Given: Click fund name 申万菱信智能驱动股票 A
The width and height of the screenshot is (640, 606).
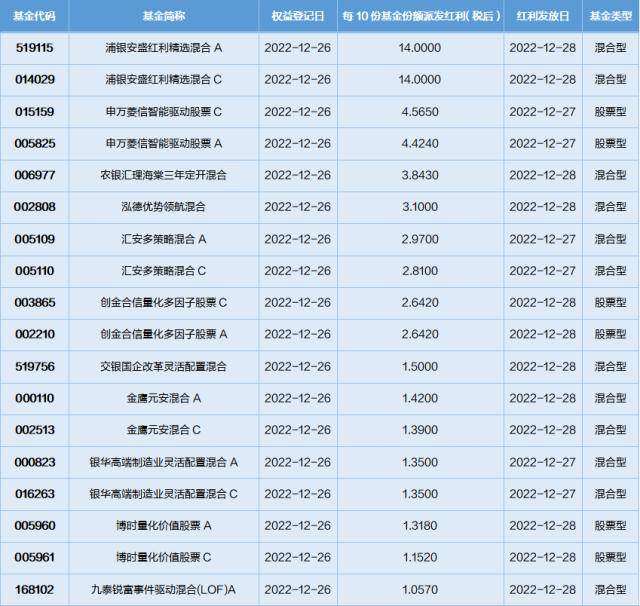Looking at the screenshot, I should tap(164, 143).
